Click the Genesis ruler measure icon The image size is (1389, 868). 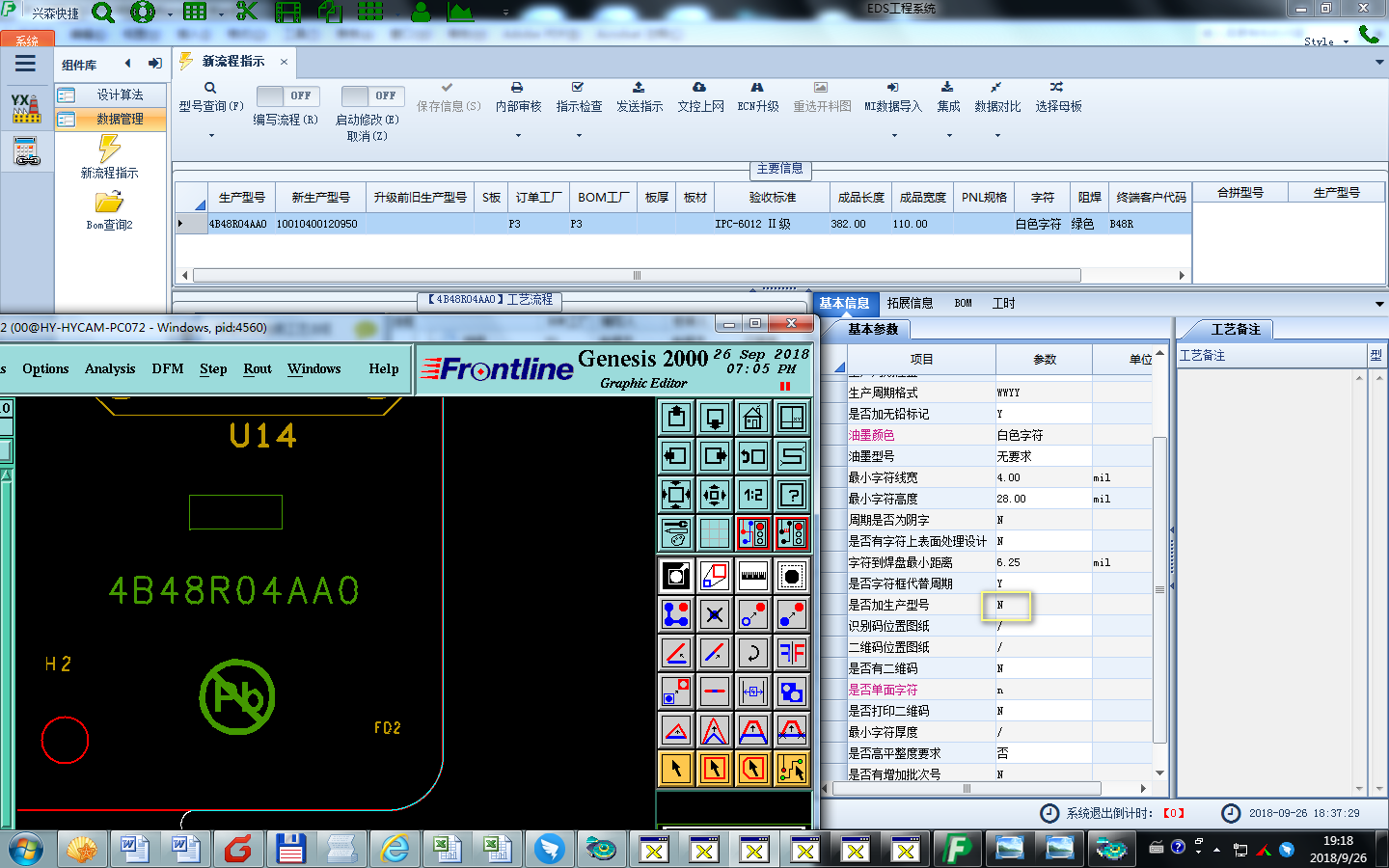click(x=752, y=576)
